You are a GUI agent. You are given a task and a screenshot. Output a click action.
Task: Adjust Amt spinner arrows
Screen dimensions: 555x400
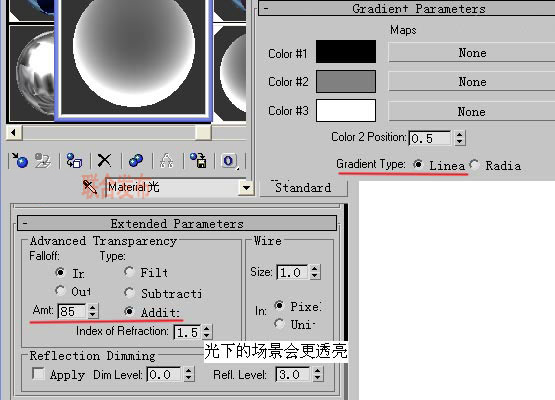click(92, 311)
